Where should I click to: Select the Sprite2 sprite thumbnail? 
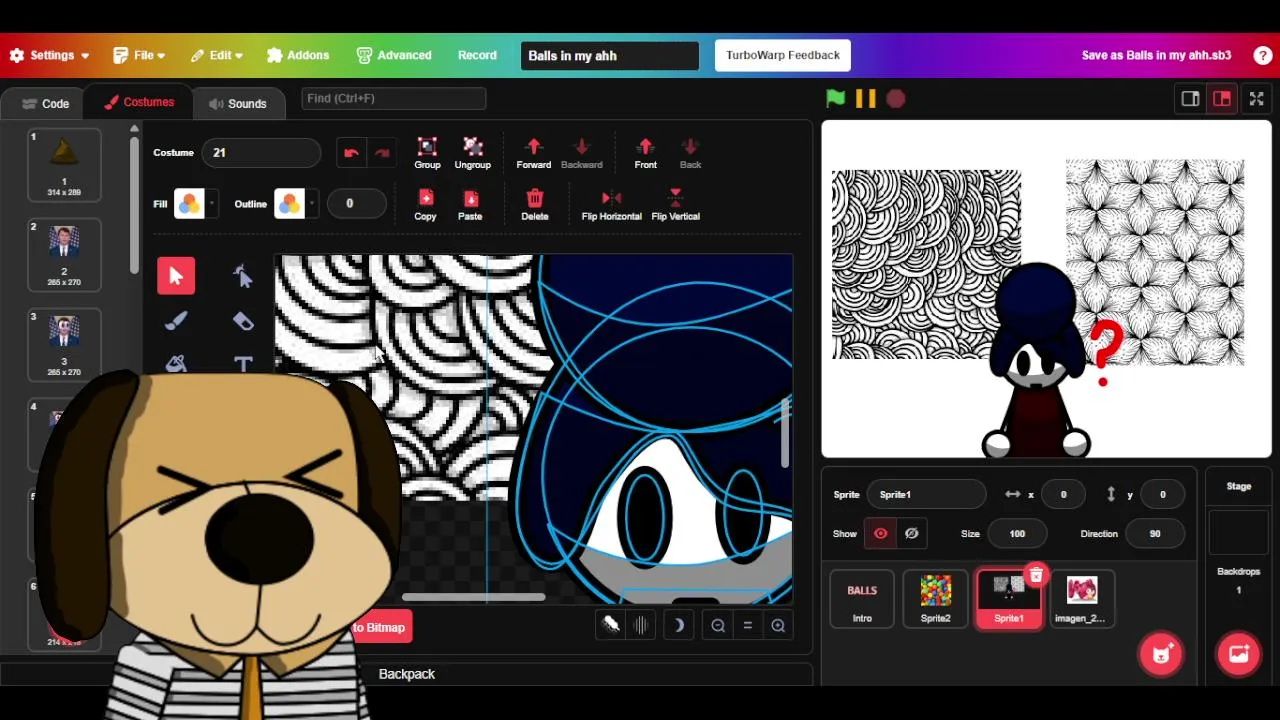click(x=935, y=598)
